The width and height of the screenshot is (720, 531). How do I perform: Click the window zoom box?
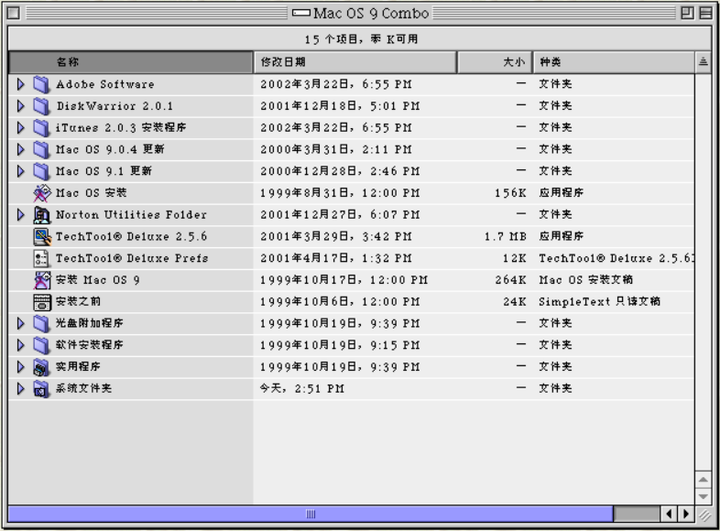click(x=687, y=13)
